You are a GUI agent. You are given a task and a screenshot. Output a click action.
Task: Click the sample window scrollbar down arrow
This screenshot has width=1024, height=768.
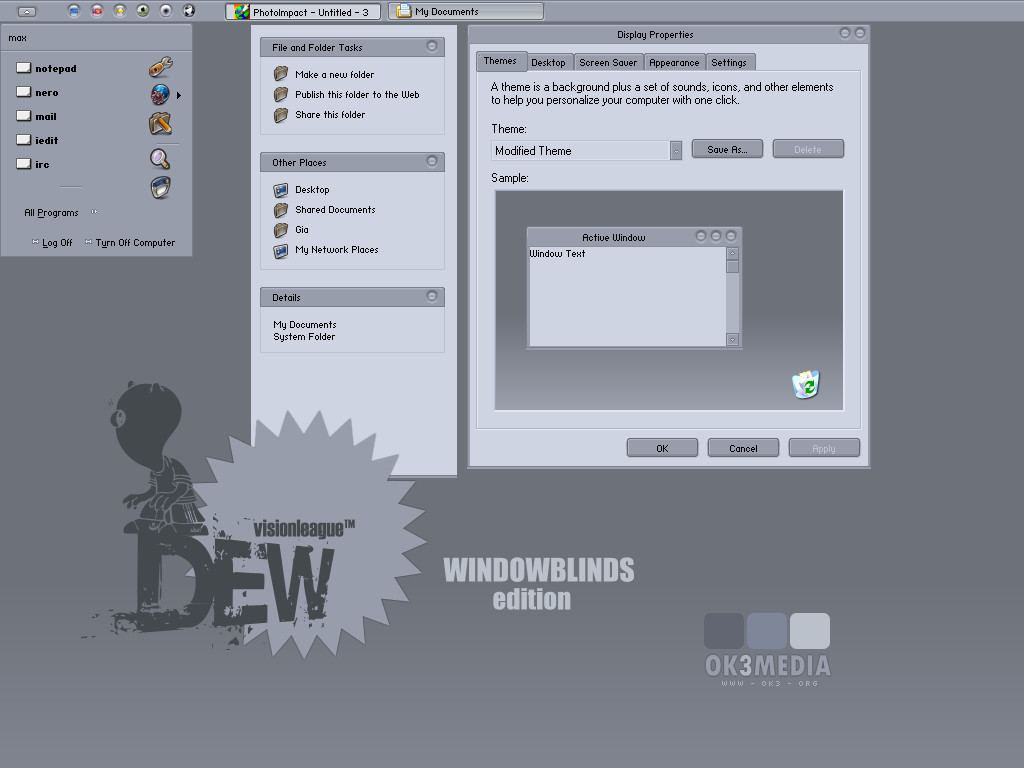[732, 340]
